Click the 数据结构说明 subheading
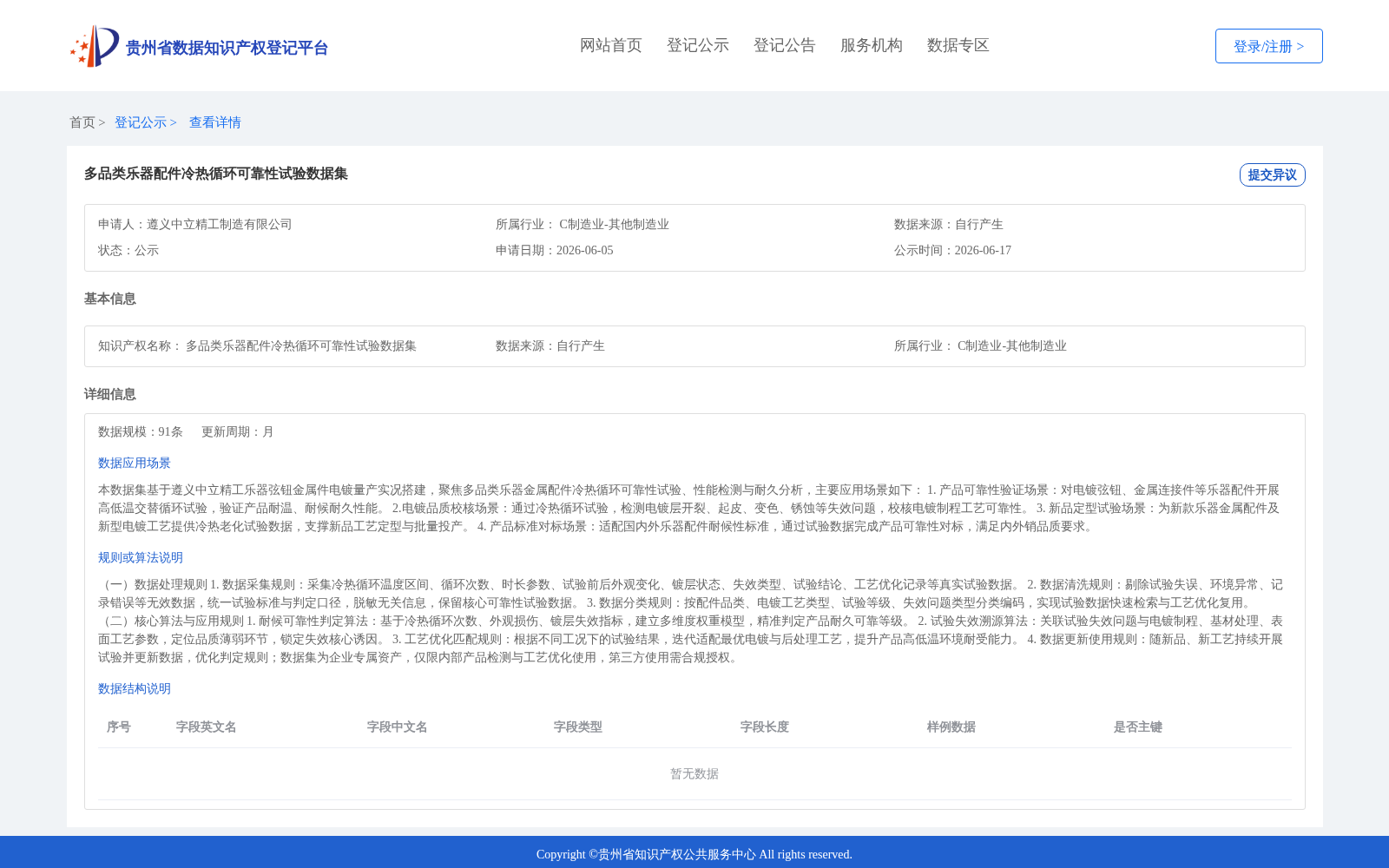The height and width of the screenshot is (868, 1389). (x=135, y=688)
